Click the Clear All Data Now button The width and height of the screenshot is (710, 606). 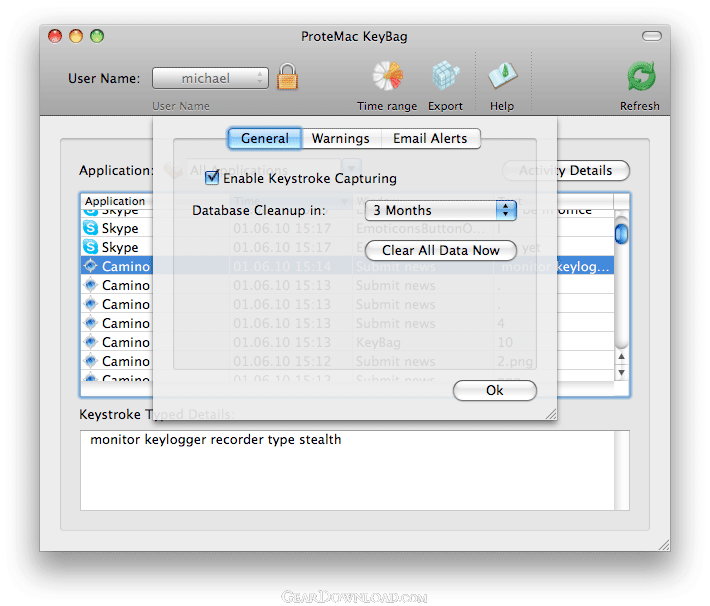(441, 250)
